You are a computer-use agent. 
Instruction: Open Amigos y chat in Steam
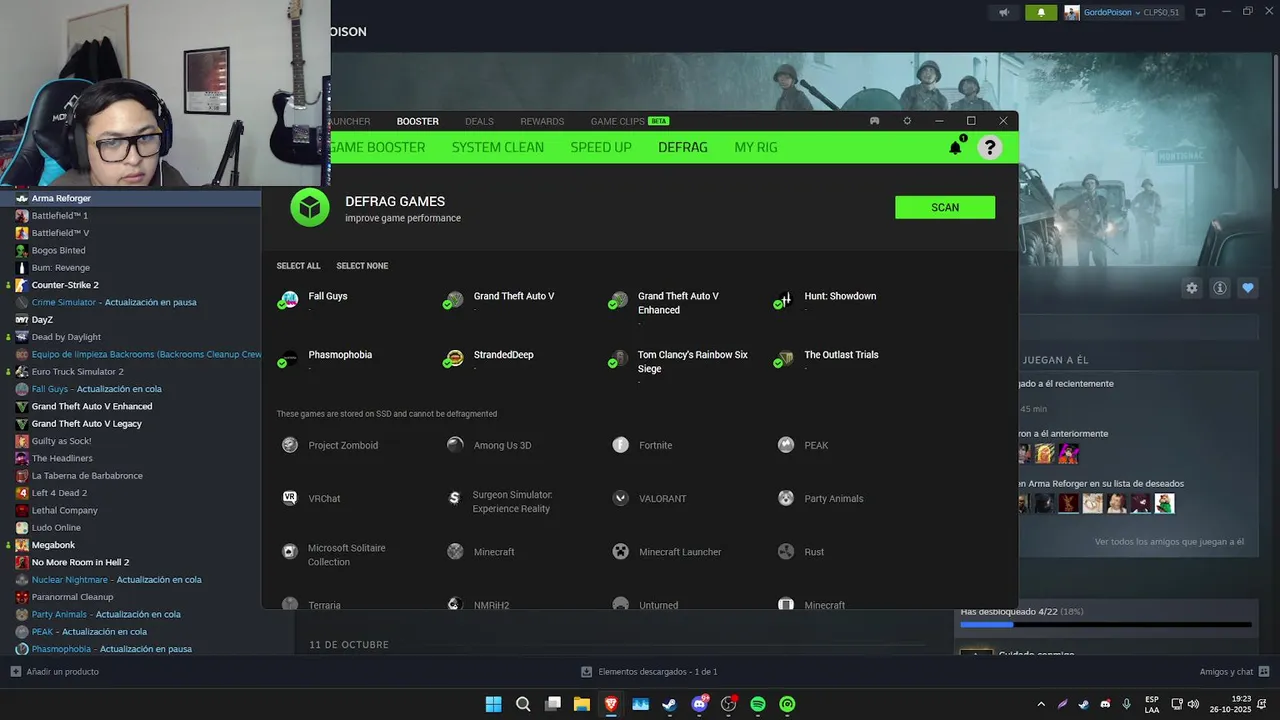1226,671
